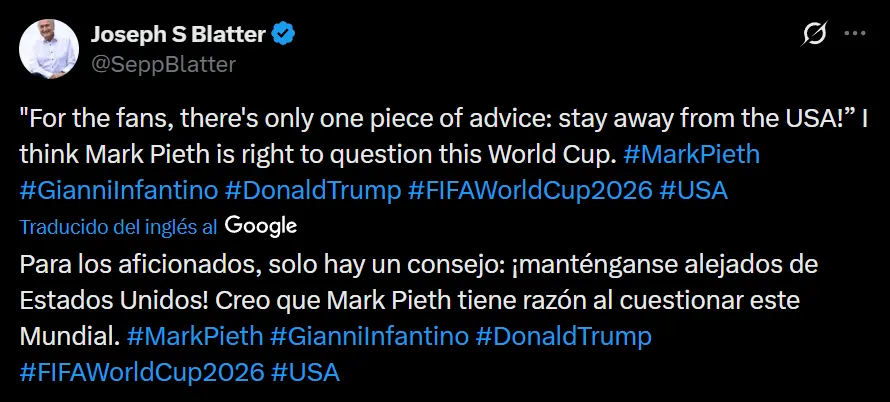
Task: Open #USA hashtag in the Spanish translation
Action: [x=305, y=372]
